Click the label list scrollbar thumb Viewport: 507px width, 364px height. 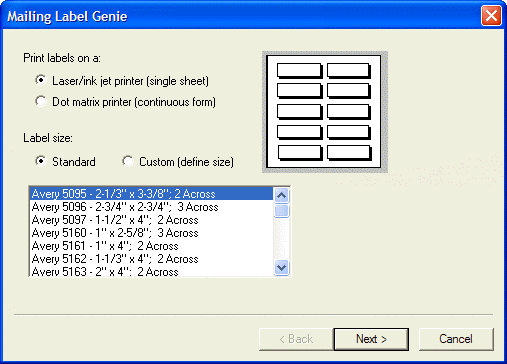click(x=282, y=211)
